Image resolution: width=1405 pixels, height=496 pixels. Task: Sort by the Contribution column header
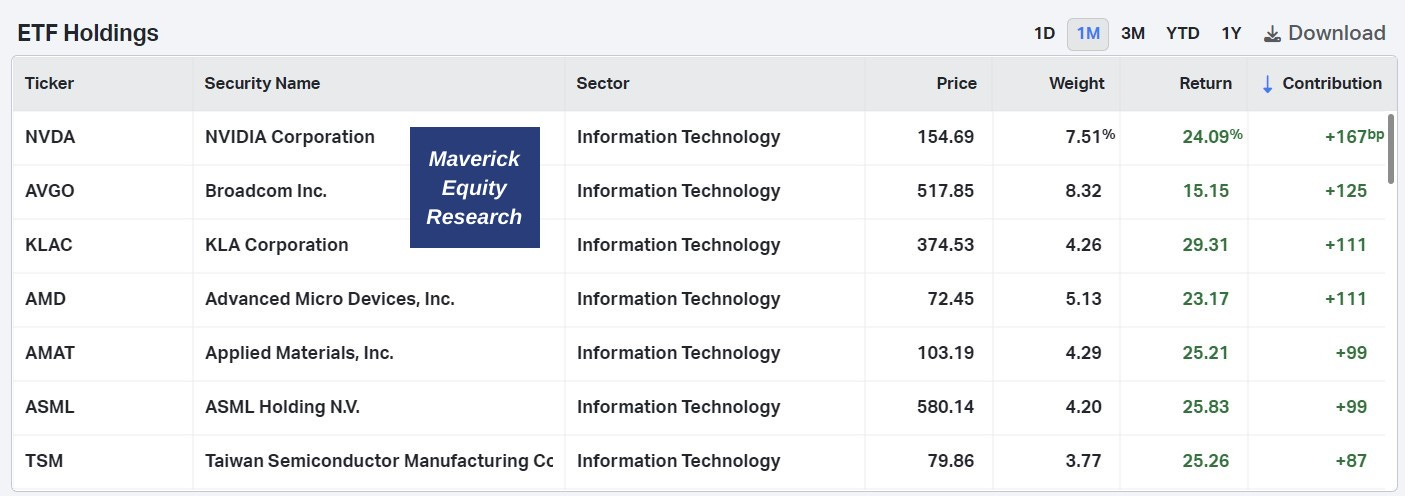pyautogui.click(x=1332, y=84)
